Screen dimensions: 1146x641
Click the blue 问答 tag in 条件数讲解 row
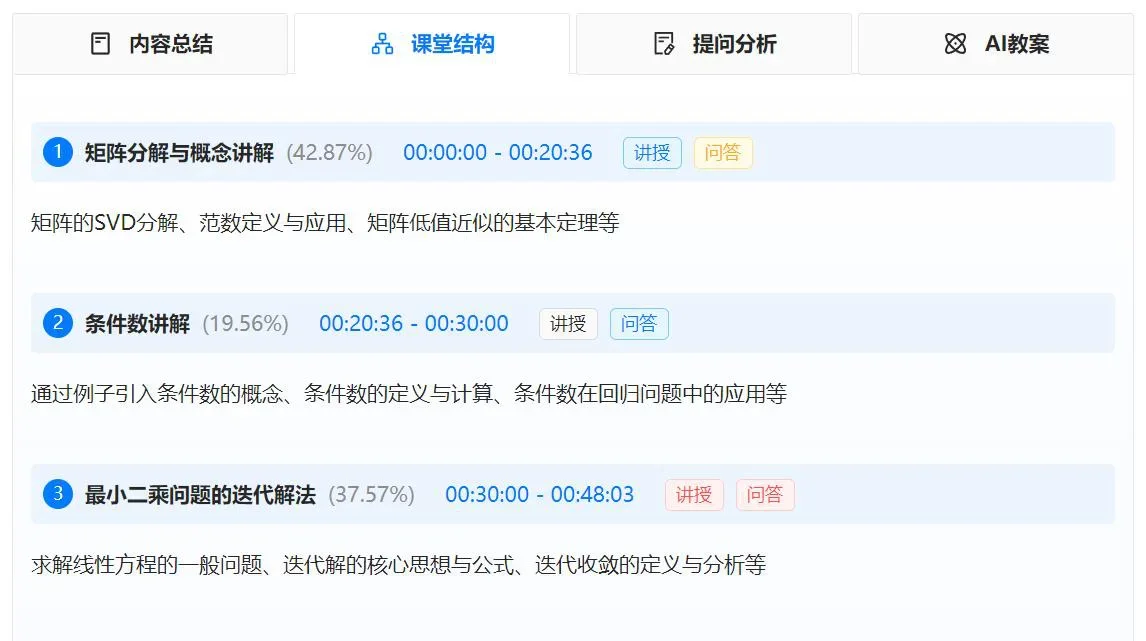(639, 324)
